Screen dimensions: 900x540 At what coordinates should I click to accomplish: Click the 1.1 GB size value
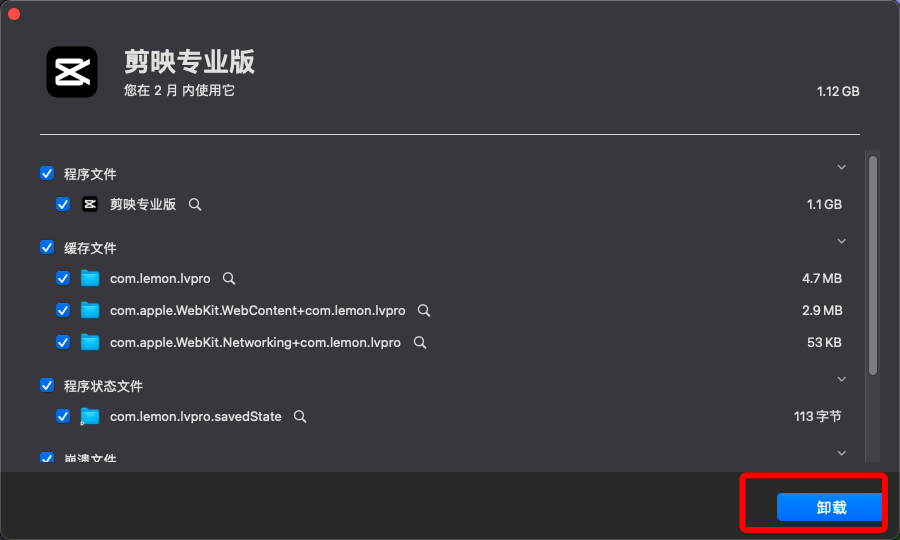(824, 204)
